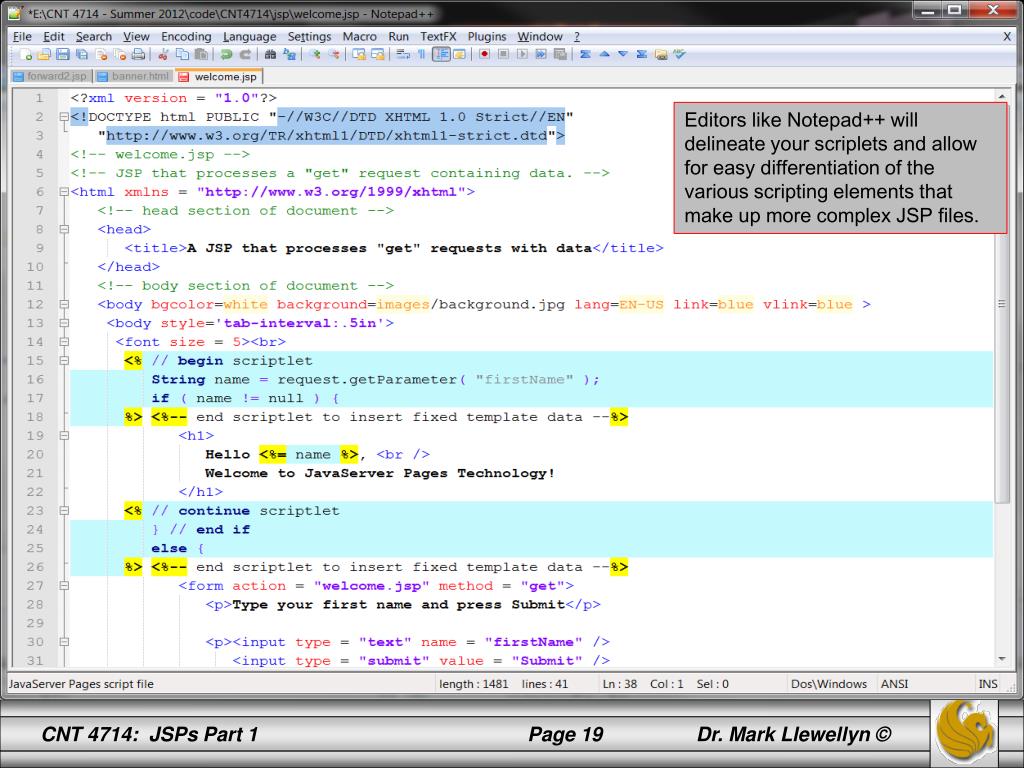This screenshot has width=1024, height=768.
Task: Cut selection using the scissors icon
Action: (x=163, y=55)
